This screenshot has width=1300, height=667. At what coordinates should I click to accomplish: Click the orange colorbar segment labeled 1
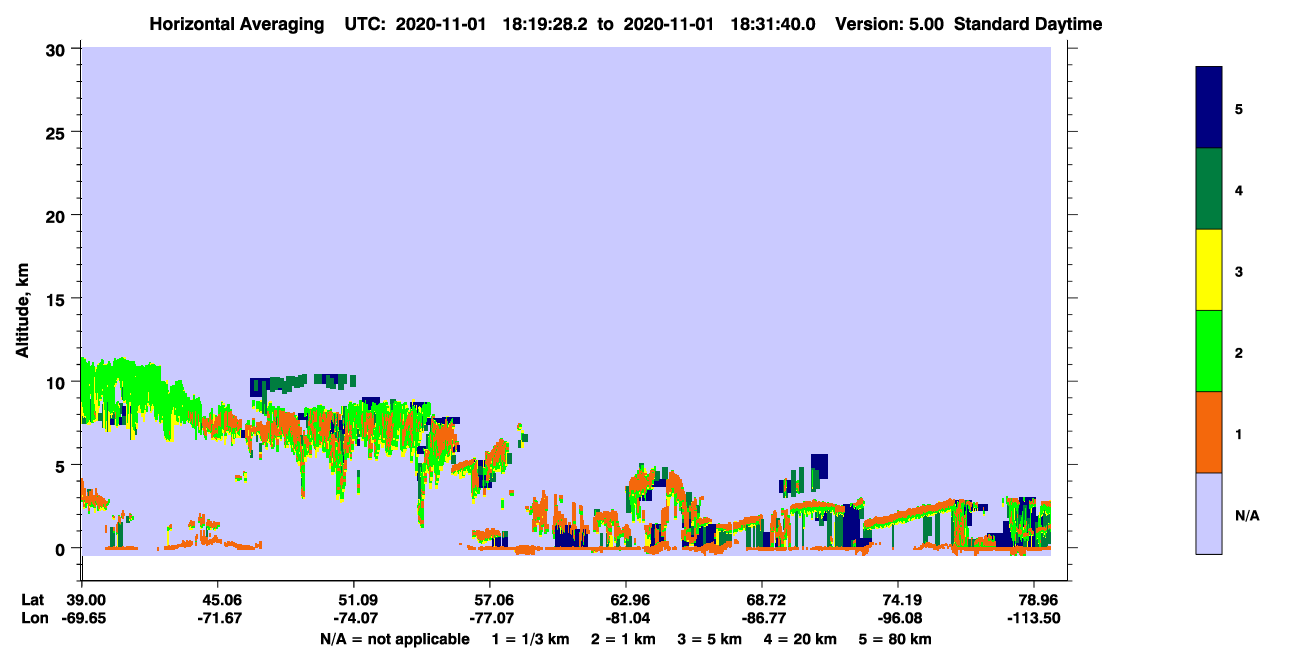click(1209, 432)
